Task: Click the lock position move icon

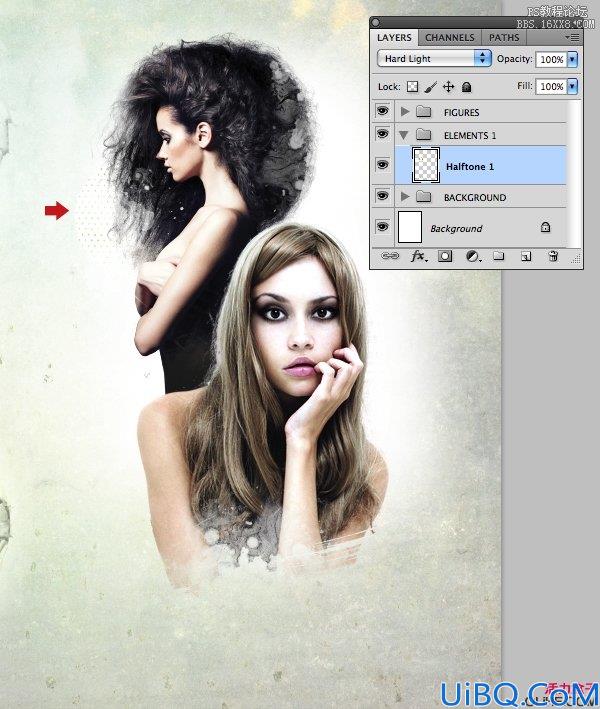Action: point(448,86)
